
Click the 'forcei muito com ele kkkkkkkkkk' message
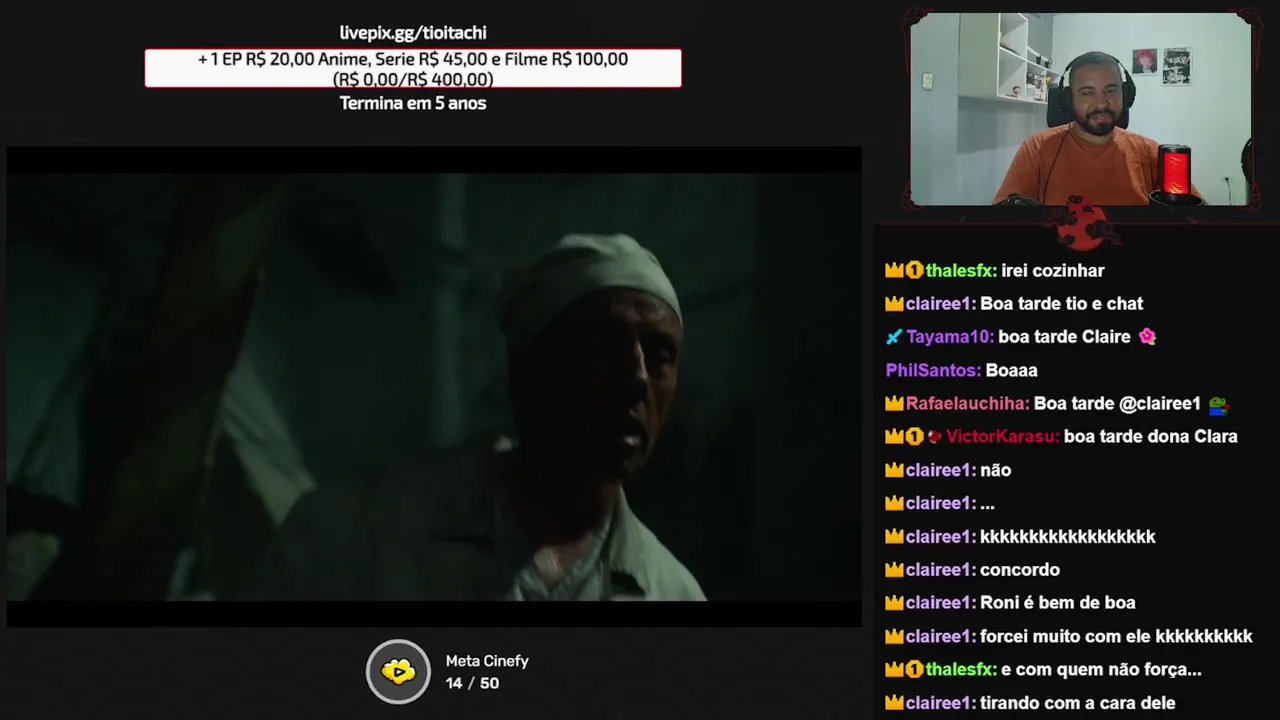click(1116, 637)
